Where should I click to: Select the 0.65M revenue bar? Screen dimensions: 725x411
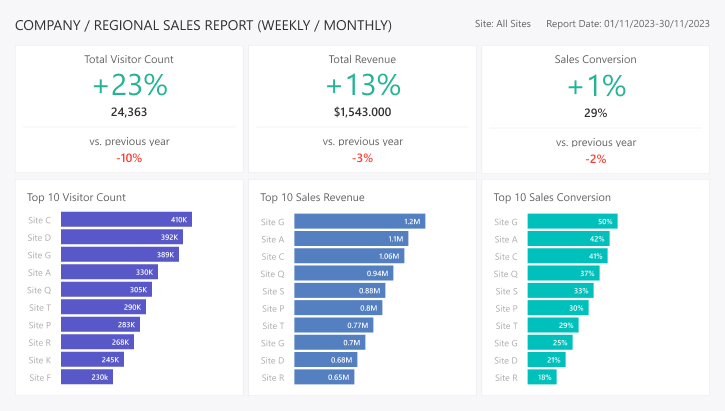click(x=324, y=377)
